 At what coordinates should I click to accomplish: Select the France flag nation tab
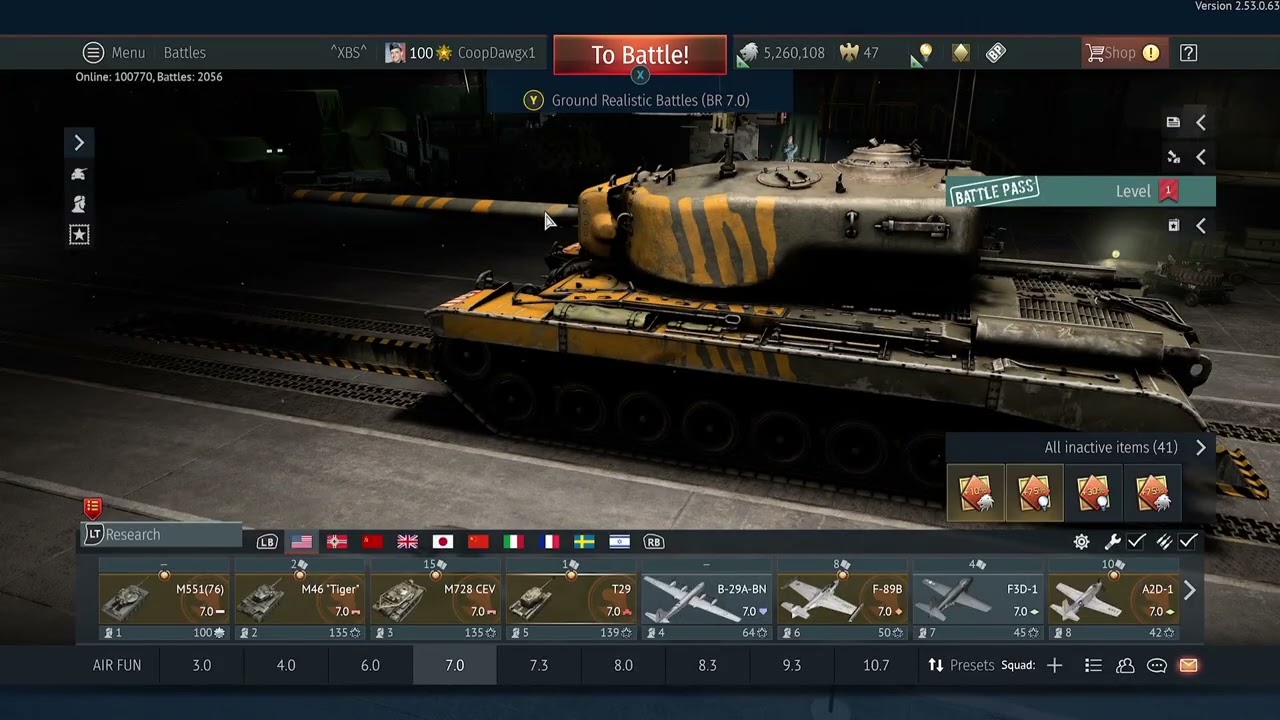(x=549, y=542)
